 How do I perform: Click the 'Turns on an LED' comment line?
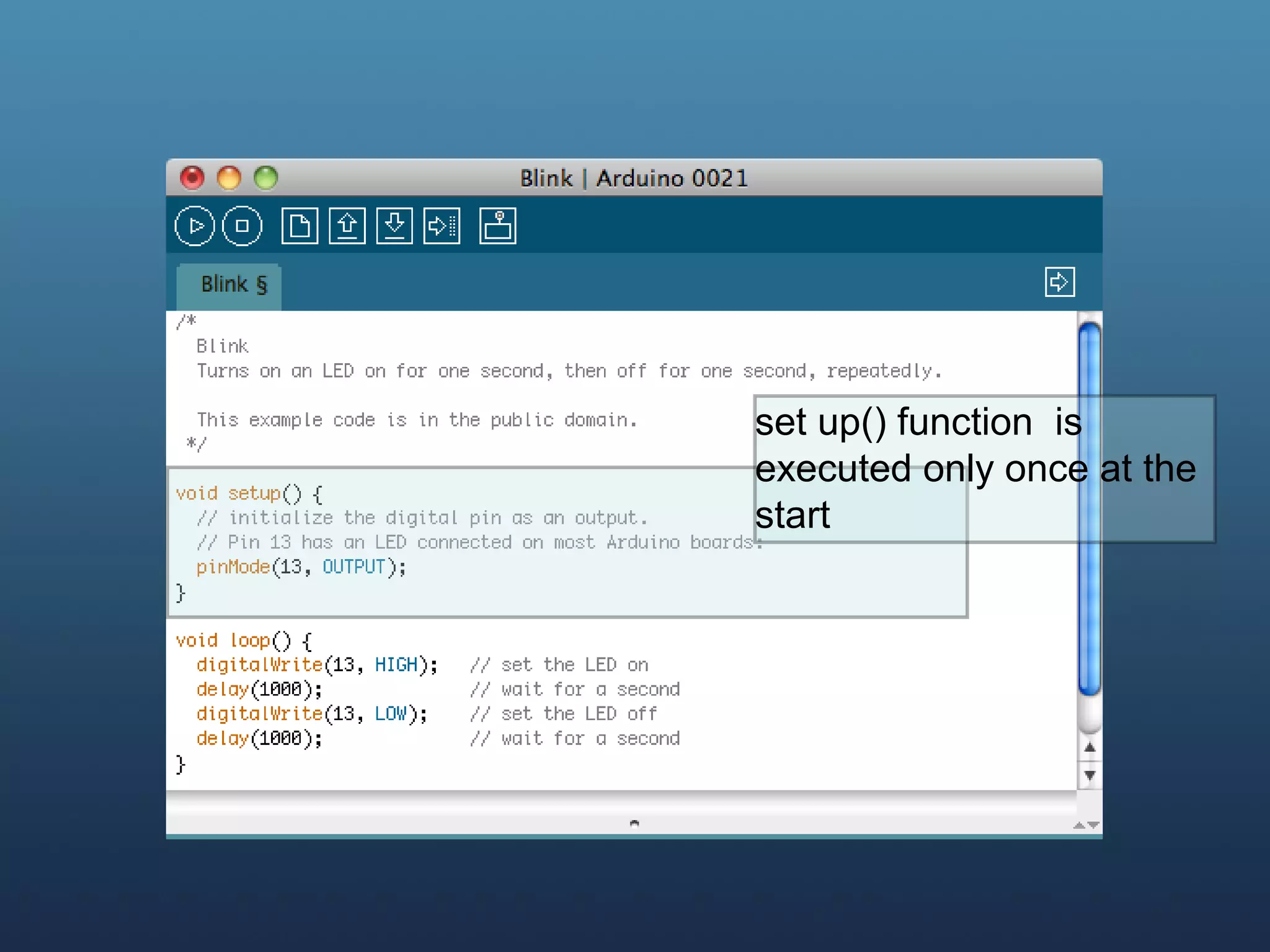569,371
